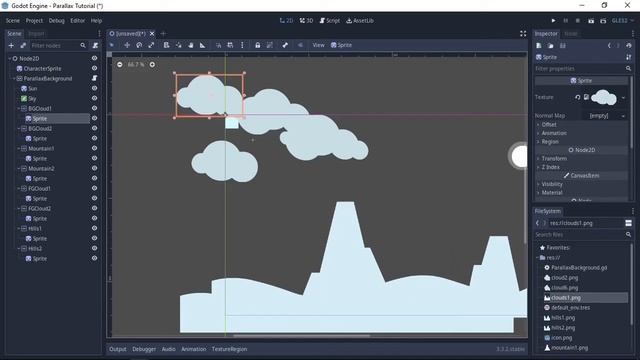Instance a child scene with link icon
This screenshot has height=360, width=640.
coord(23,46)
